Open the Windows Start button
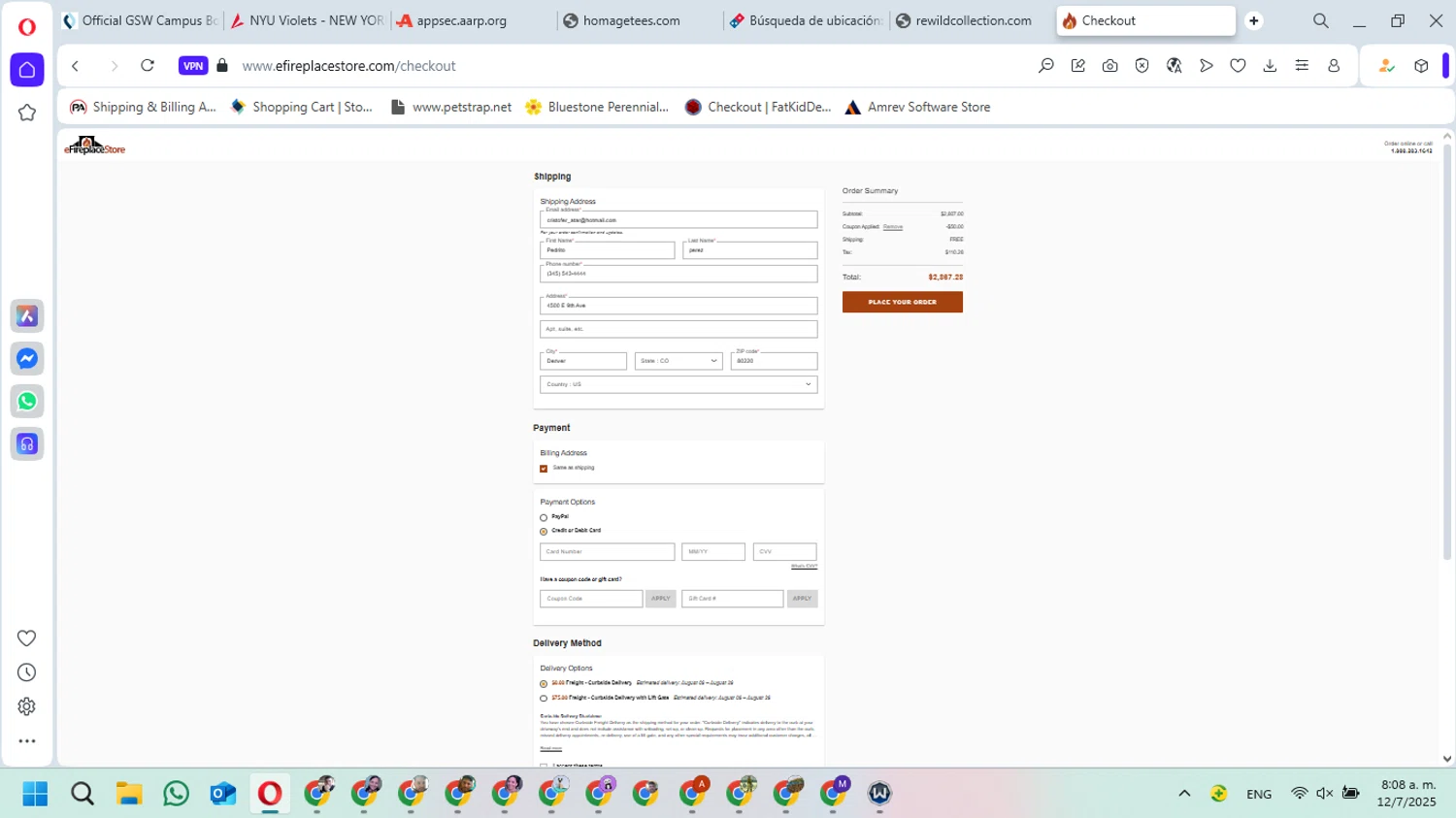The height and width of the screenshot is (818, 1456). 36,794
